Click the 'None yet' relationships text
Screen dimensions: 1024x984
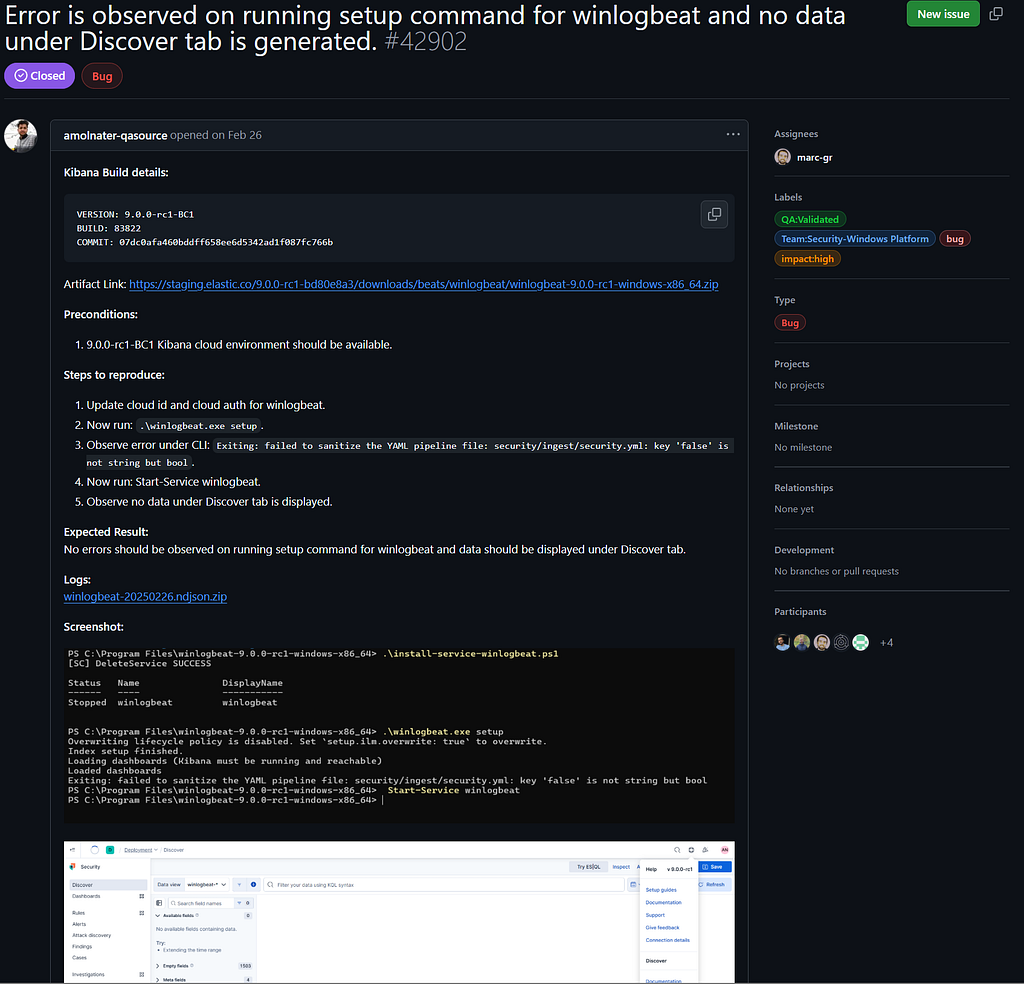(793, 509)
